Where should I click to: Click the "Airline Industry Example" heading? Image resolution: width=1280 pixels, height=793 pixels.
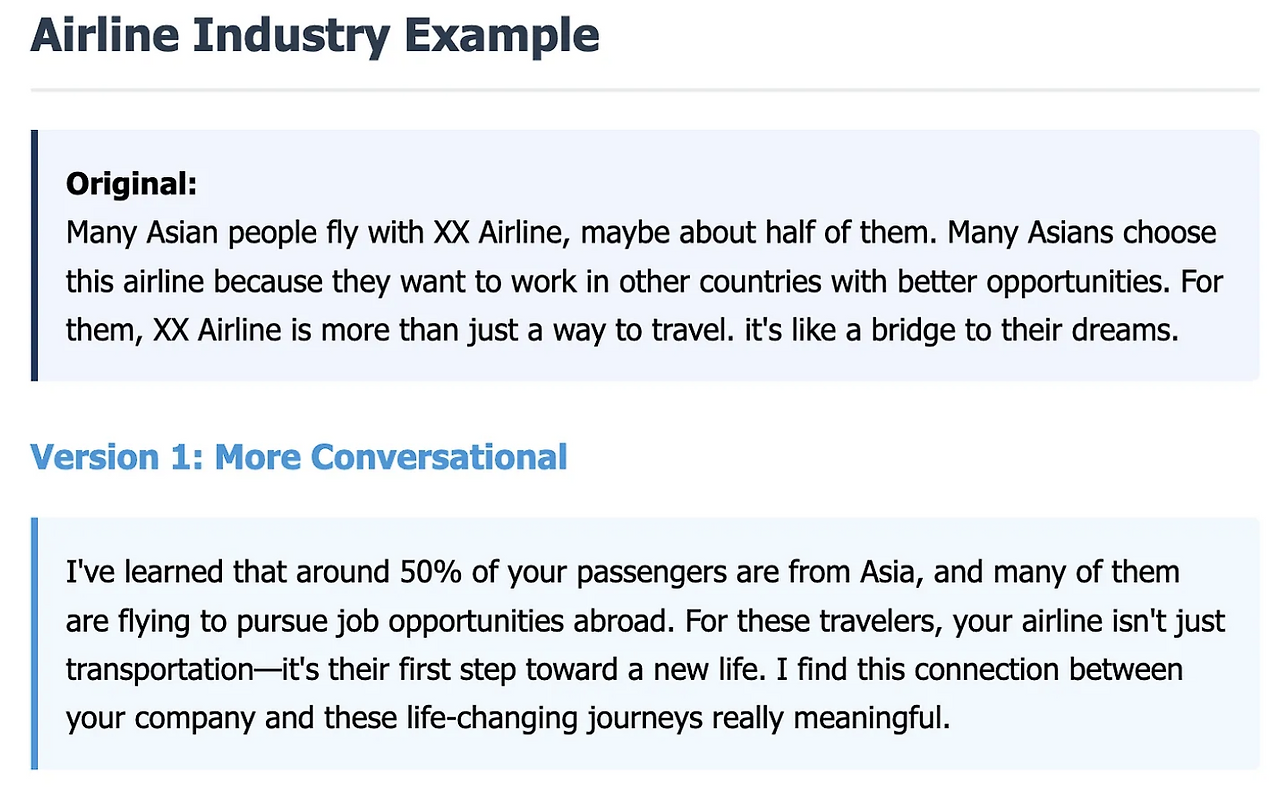(315, 35)
